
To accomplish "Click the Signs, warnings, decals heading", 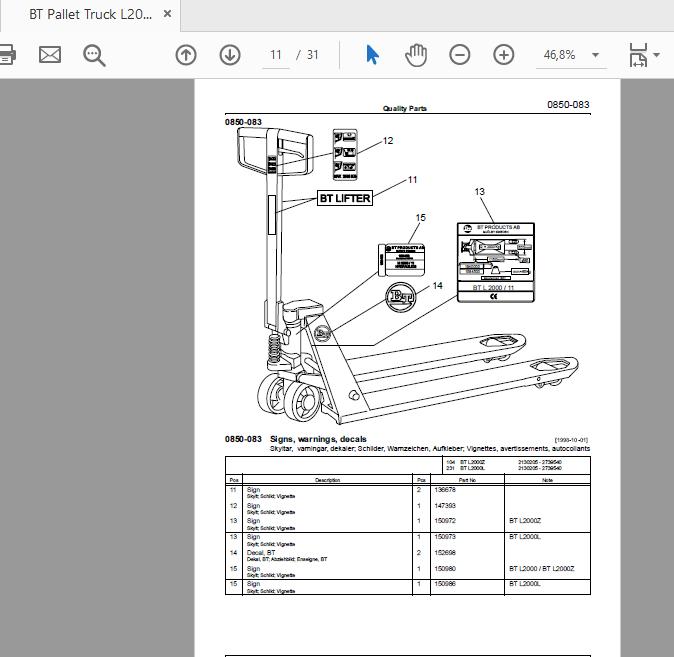I will tap(318, 439).
